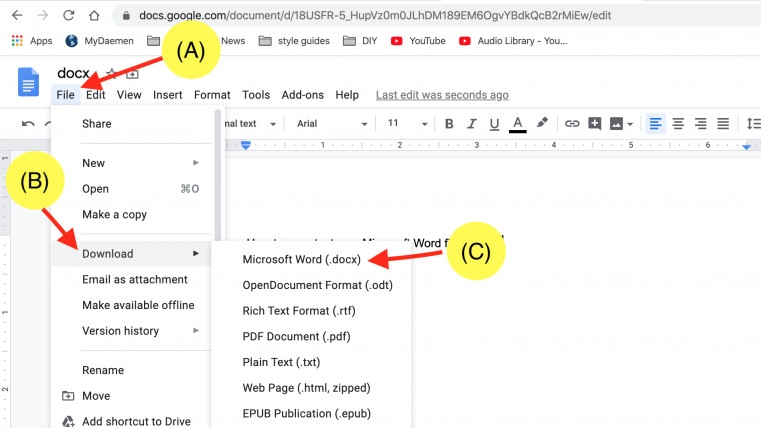This screenshot has width=761, height=428.
Task: Open the text color picker
Action: click(x=517, y=124)
